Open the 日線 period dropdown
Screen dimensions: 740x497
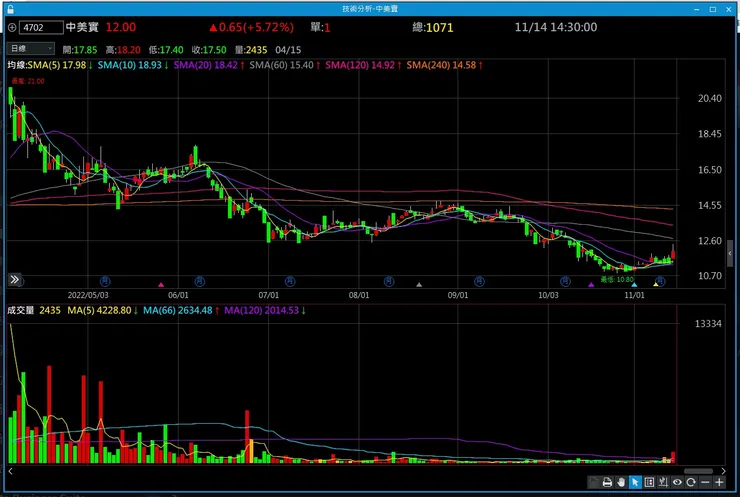[31, 49]
